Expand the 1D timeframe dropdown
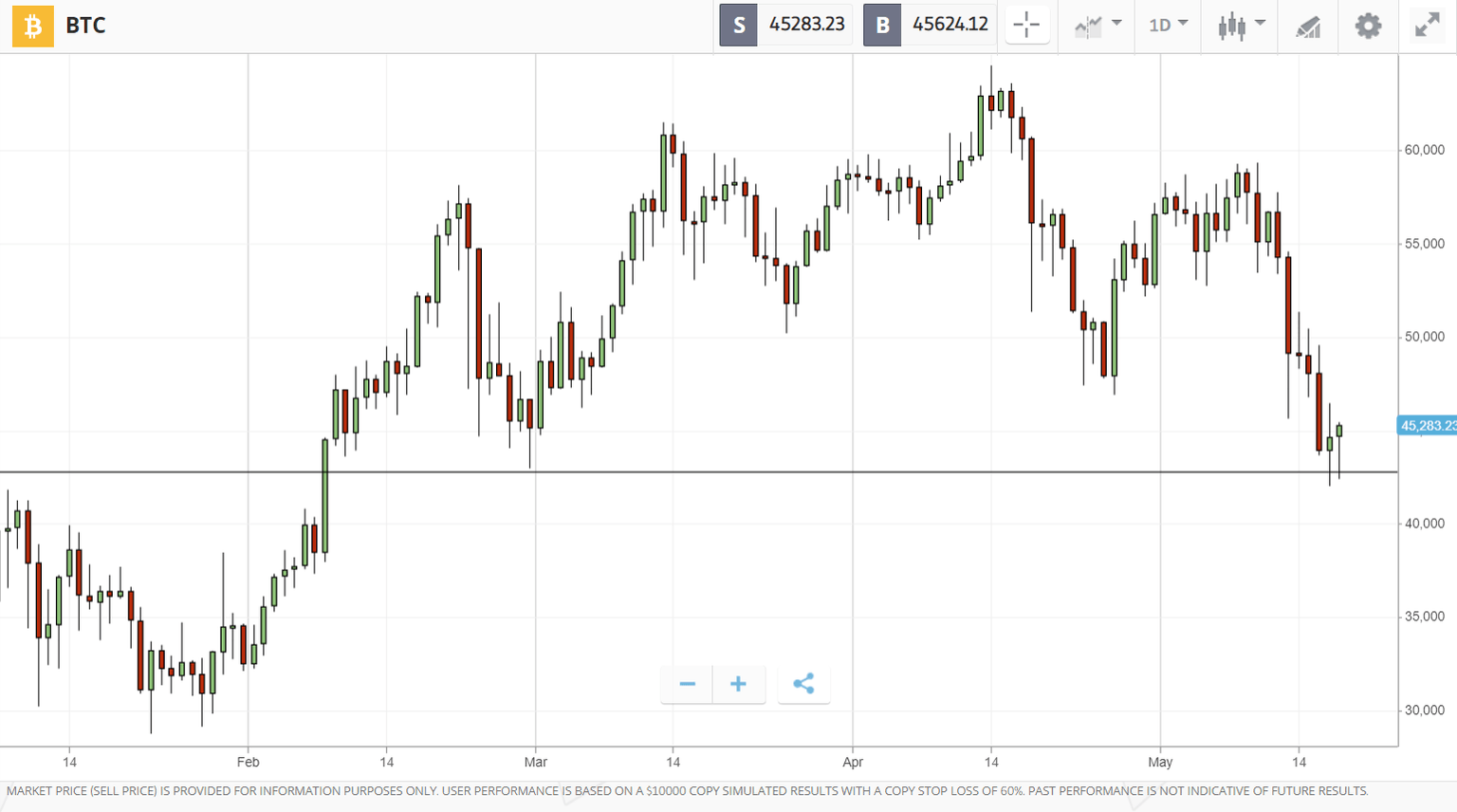This screenshot has width=1457, height=812. pyautogui.click(x=1168, y=26)
